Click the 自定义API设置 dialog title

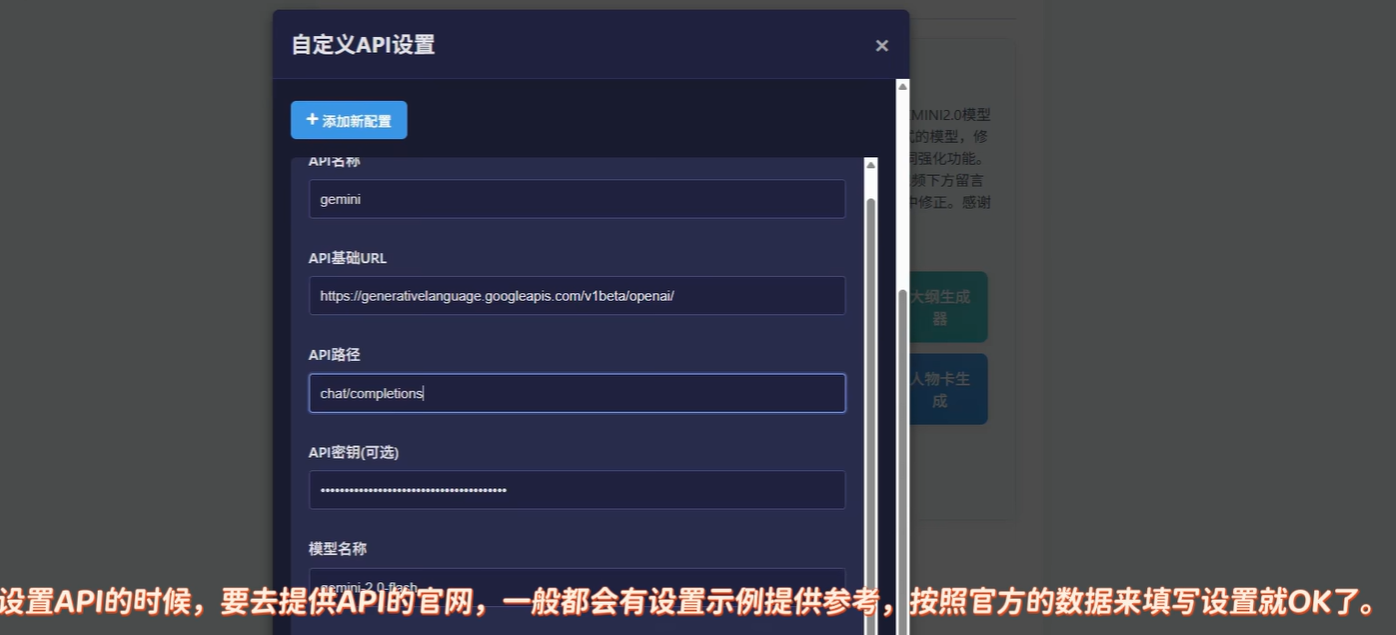(363, 45)
